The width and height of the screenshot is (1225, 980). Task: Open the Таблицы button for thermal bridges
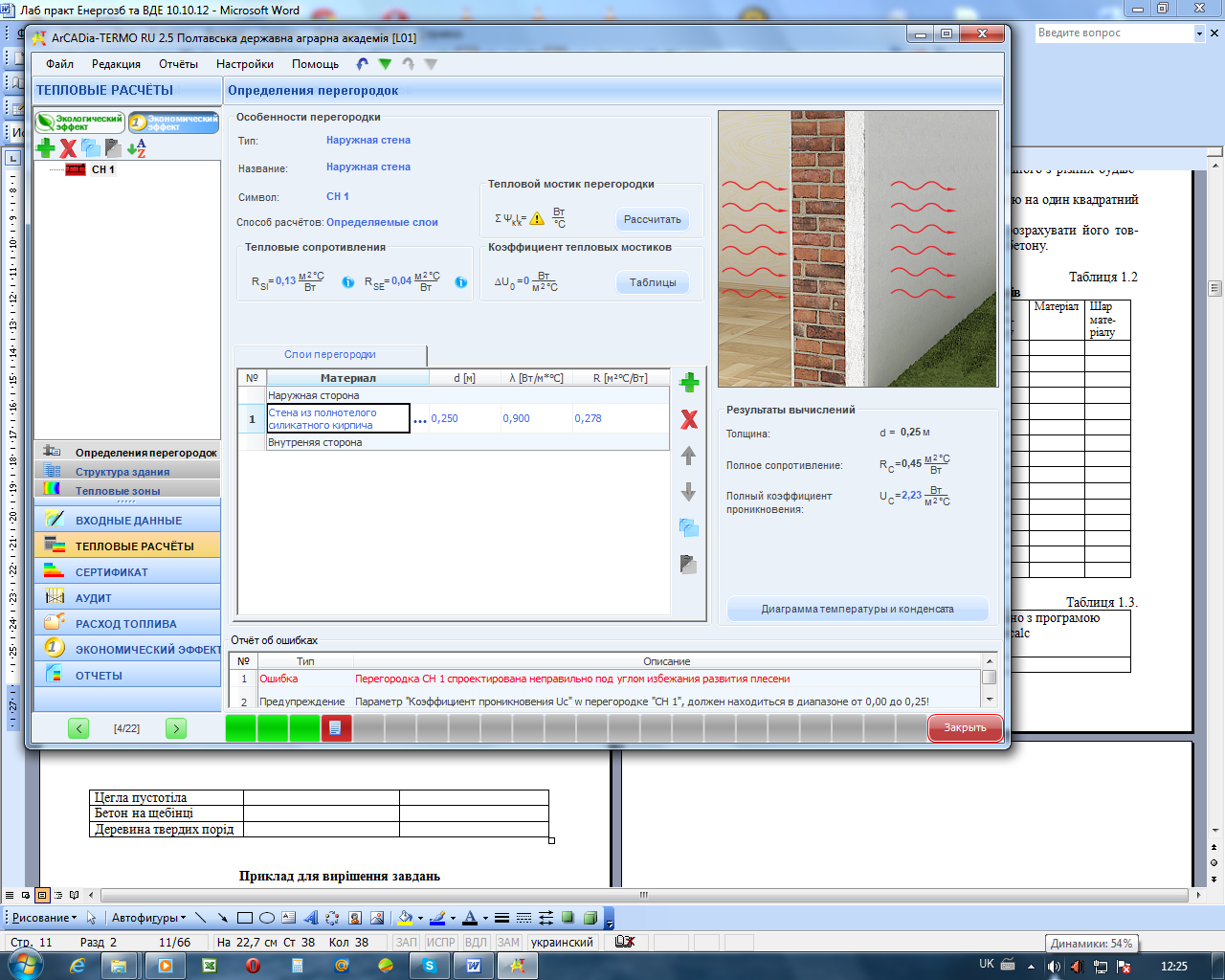pyautogui.click(x=653, y=282)
